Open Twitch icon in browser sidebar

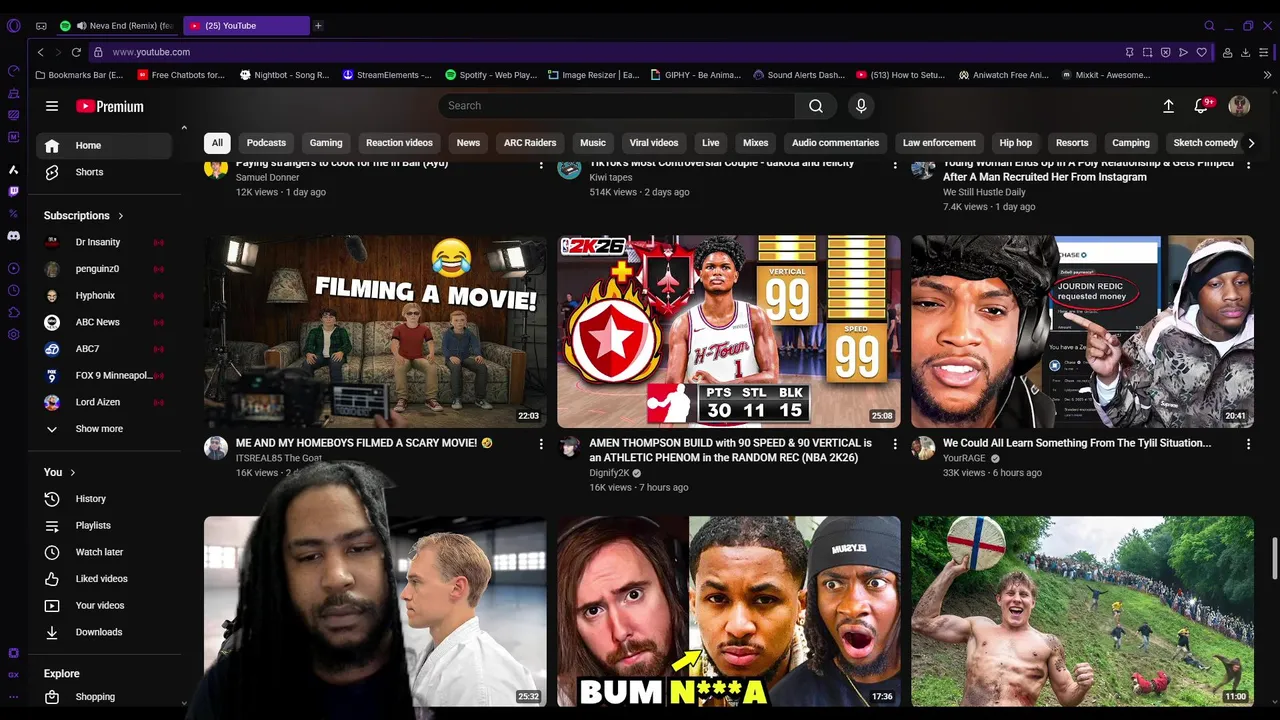point(14,191)
